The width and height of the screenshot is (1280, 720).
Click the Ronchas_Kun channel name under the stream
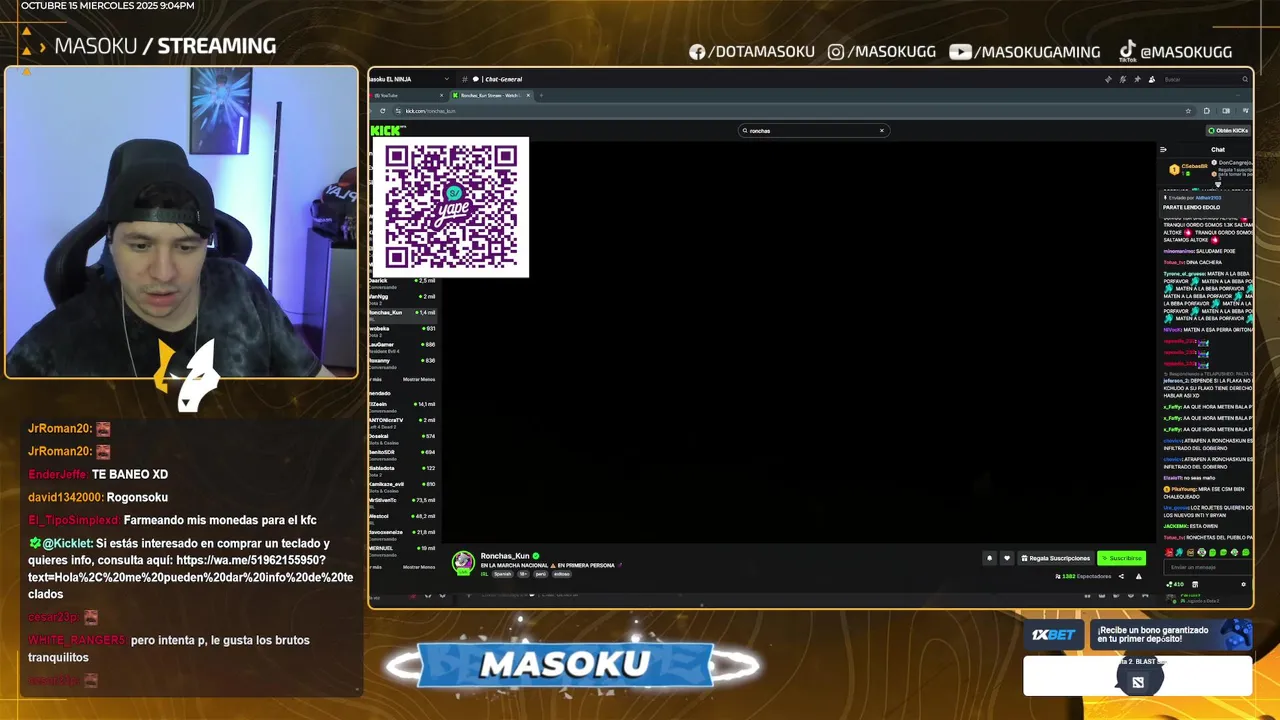click(505, 556)
